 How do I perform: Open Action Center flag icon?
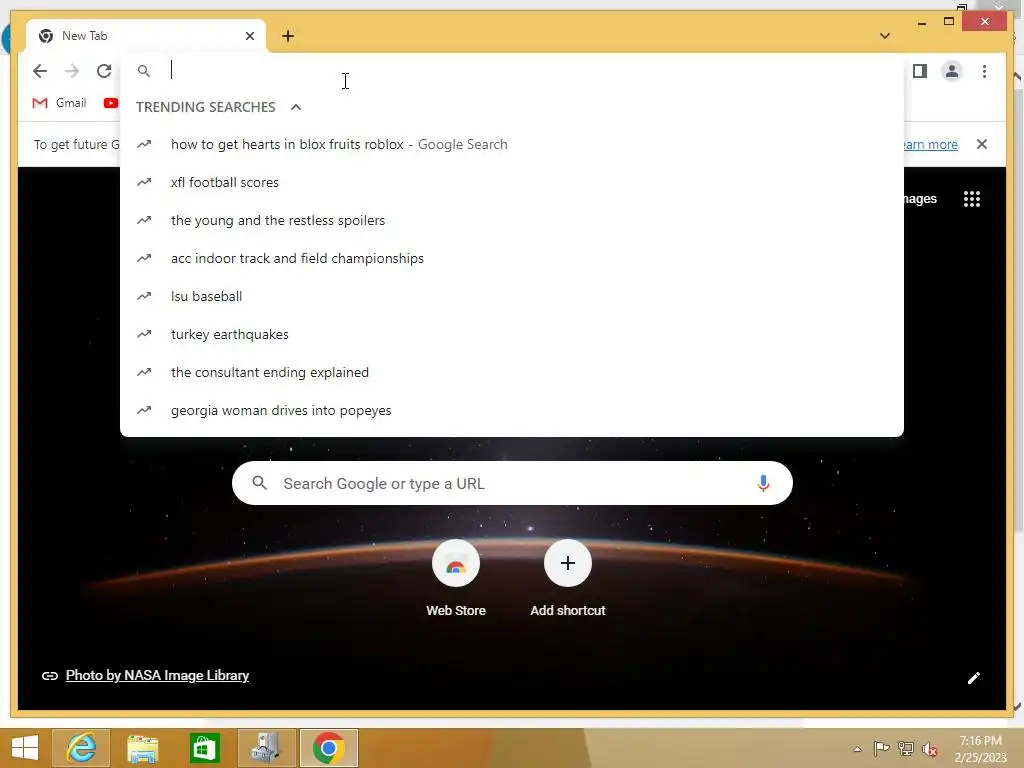(x=881, y=748)
